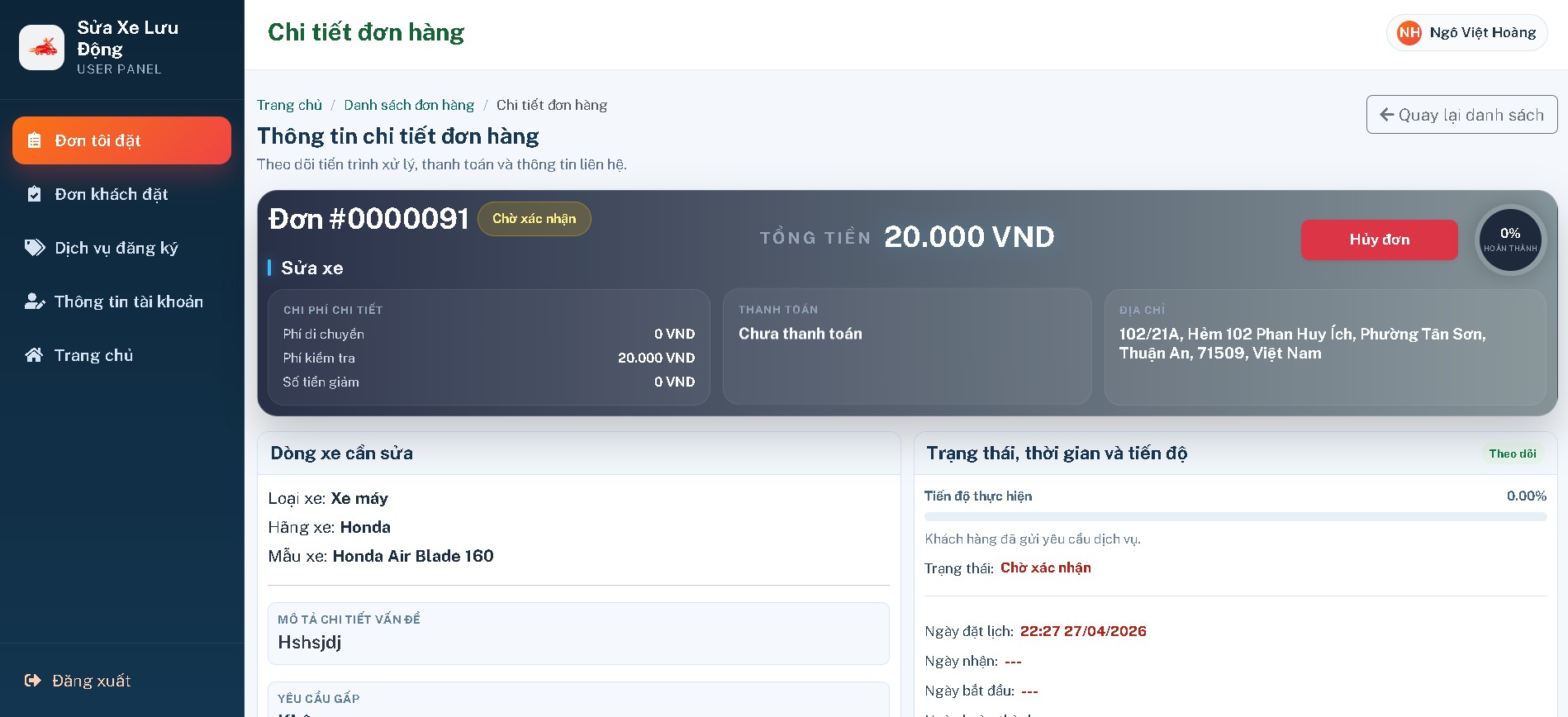Click the Phí kiểm tra row
Screen dimensions: 1568x717
[489, 358]
